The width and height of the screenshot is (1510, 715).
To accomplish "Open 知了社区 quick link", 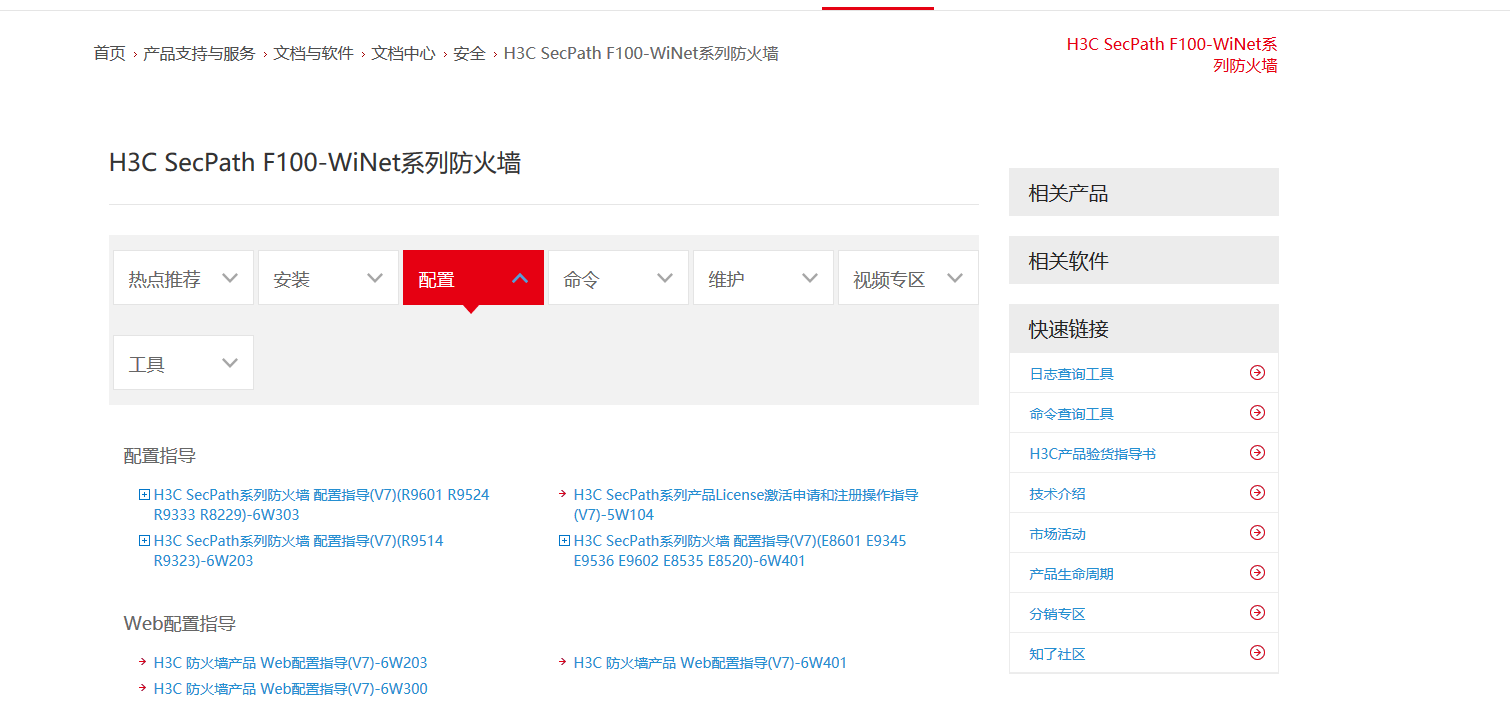I will coord(1057,654).
